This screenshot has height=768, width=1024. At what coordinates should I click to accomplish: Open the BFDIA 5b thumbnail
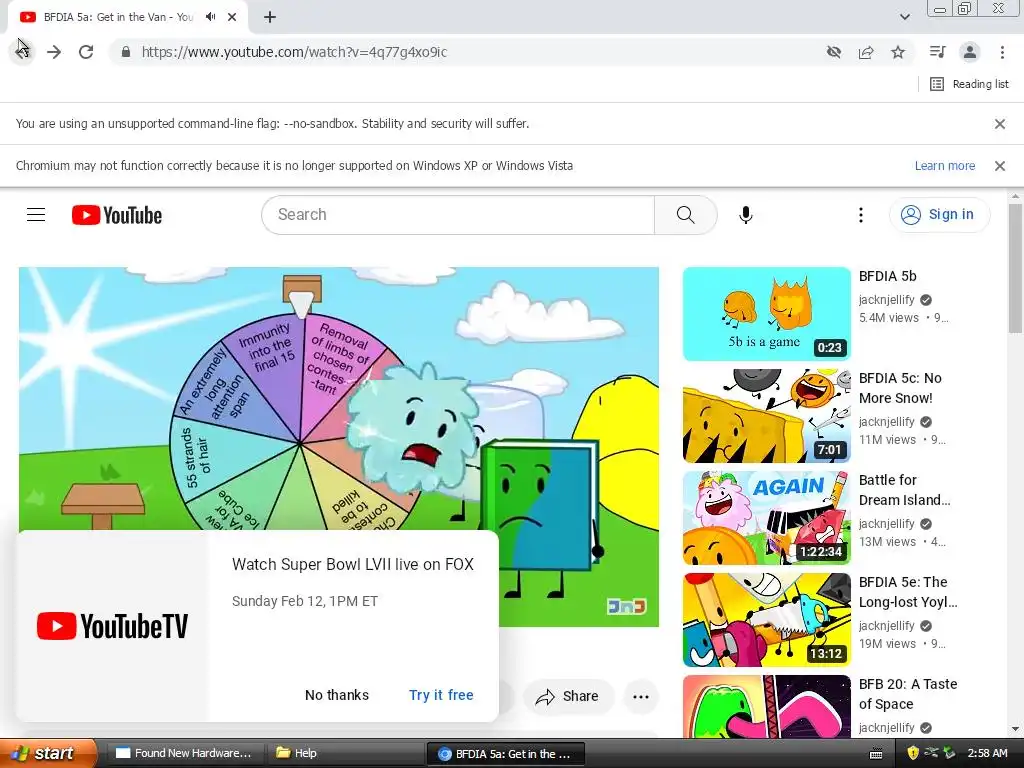pyautogui.click(x=767, y=313)
